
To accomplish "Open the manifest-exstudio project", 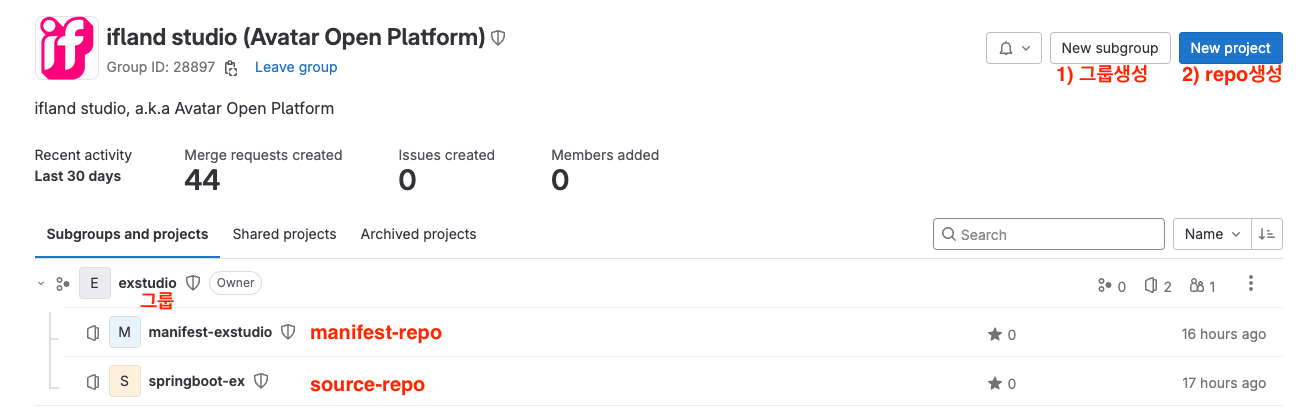I will [x=210, y=332].
